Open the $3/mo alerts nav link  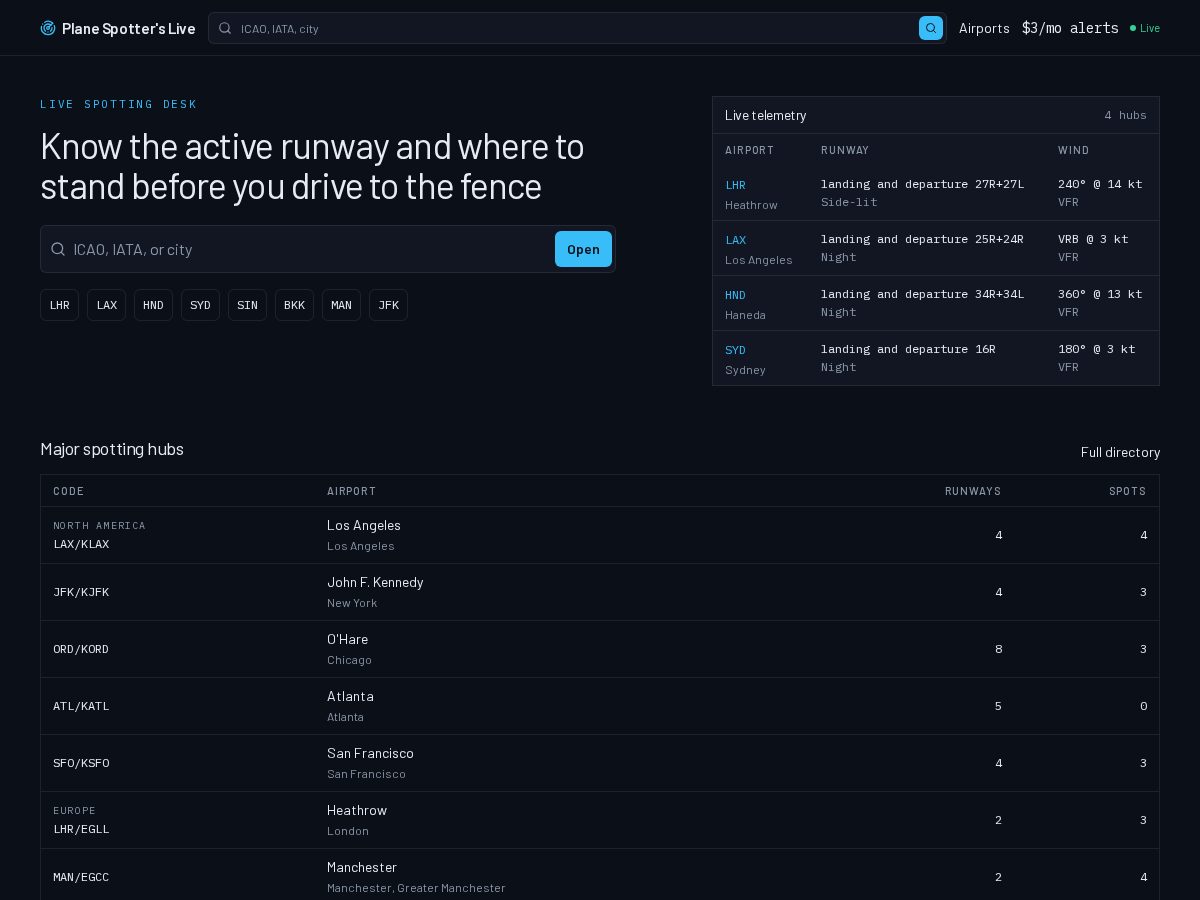(x=1070, y=28)
